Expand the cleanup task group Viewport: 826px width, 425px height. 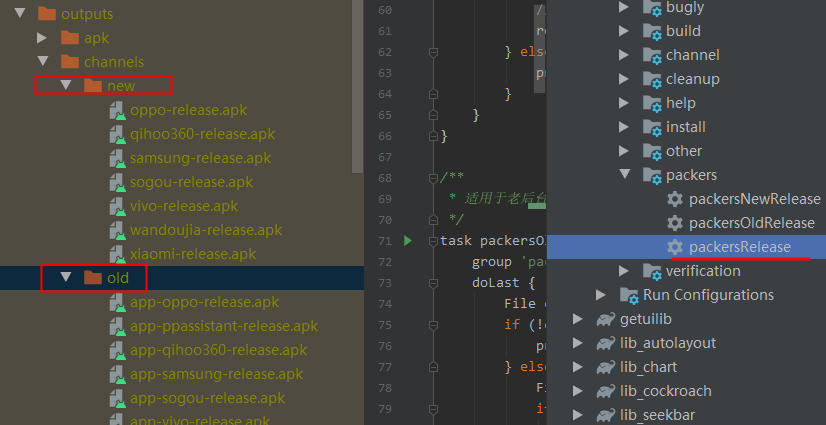[624, 79]
